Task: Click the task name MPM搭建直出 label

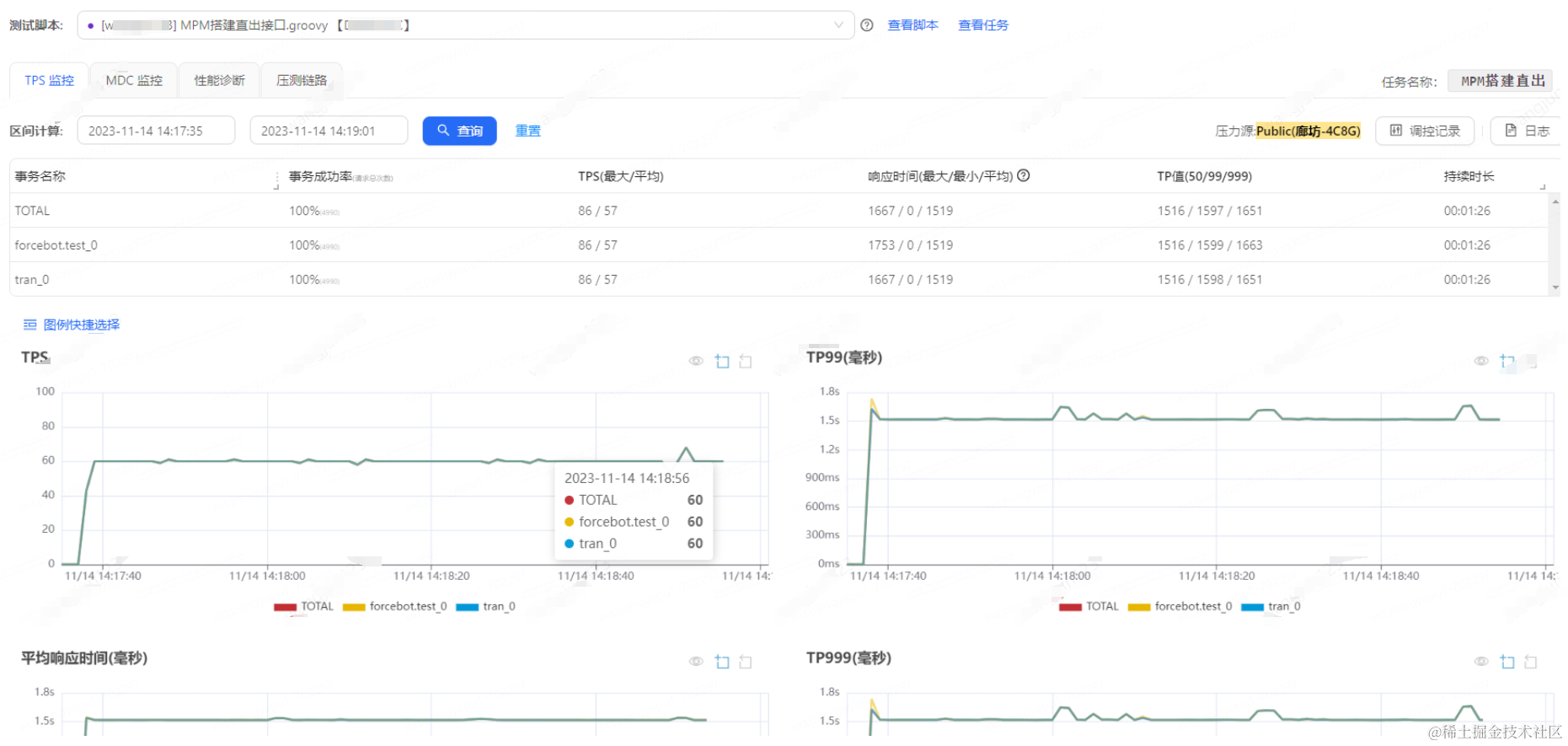Action: 1501,81
